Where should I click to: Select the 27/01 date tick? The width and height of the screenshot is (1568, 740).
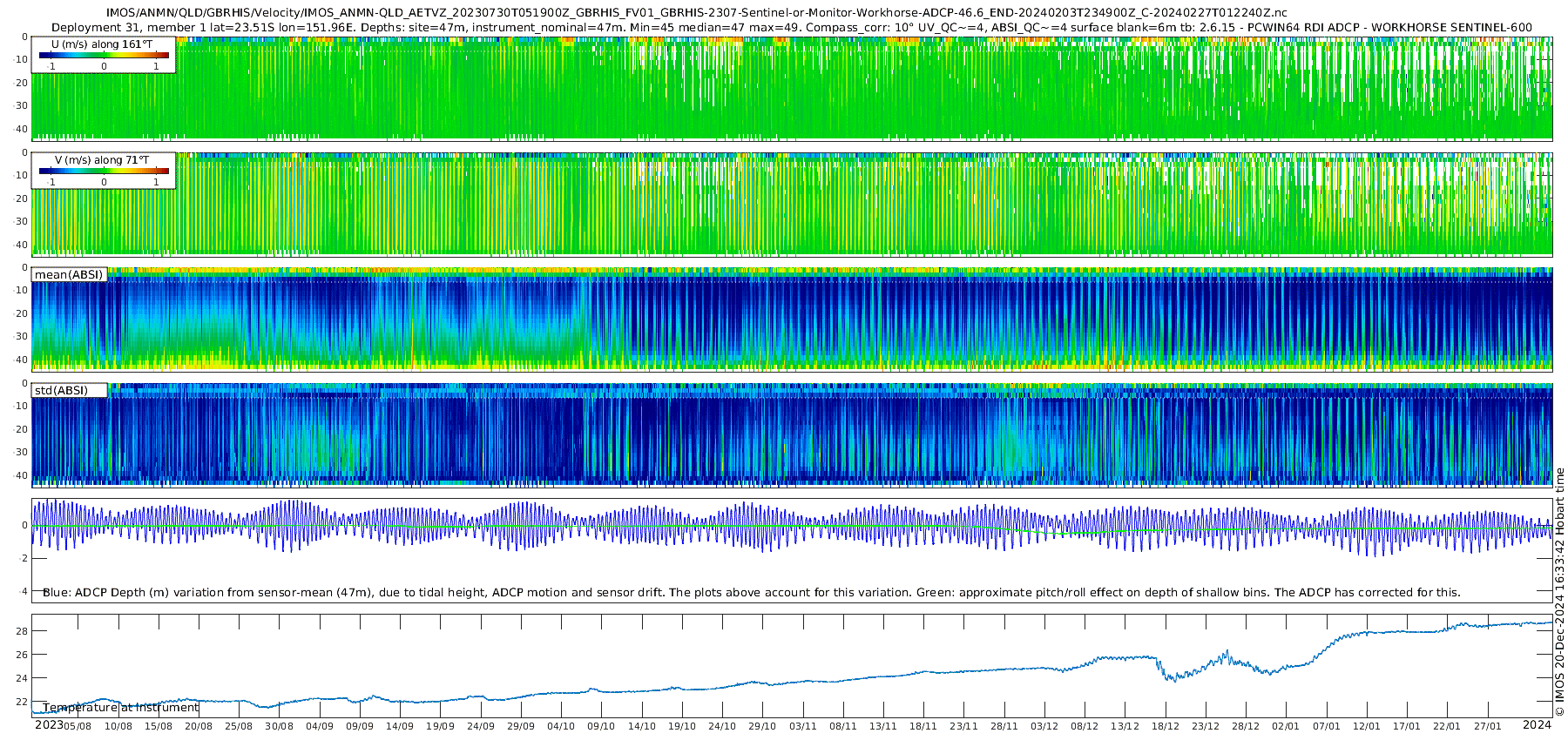coord(1487,726)
